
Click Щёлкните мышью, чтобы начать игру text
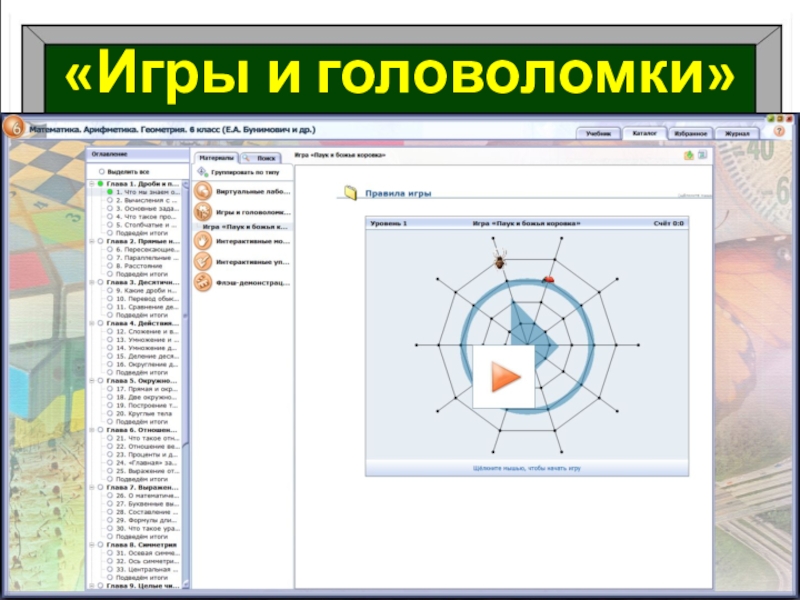pos(527,468)
